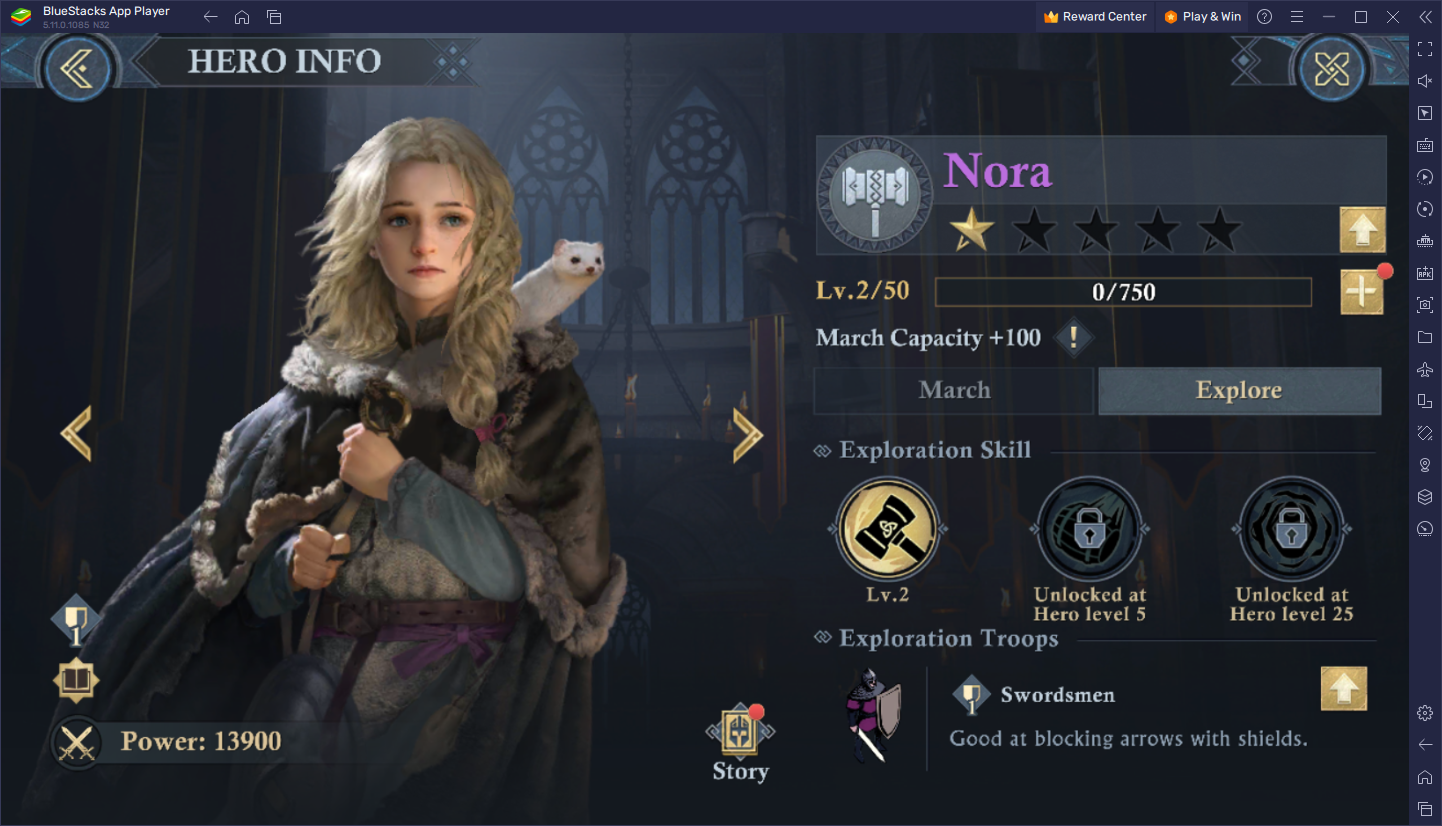
Task: View the next hero with the right arrow
Action: tap(748, 434)
